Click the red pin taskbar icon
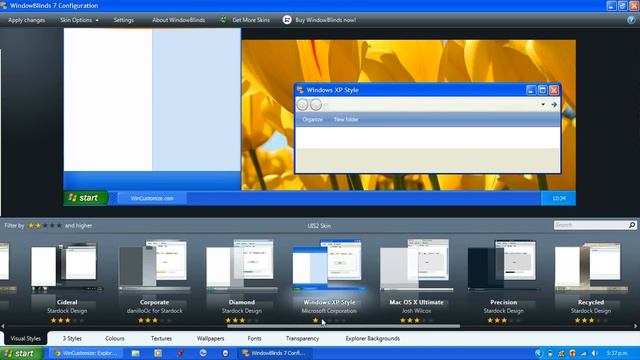Image resolution: width=640 pixels, height=360 pixels. (180, 353)
